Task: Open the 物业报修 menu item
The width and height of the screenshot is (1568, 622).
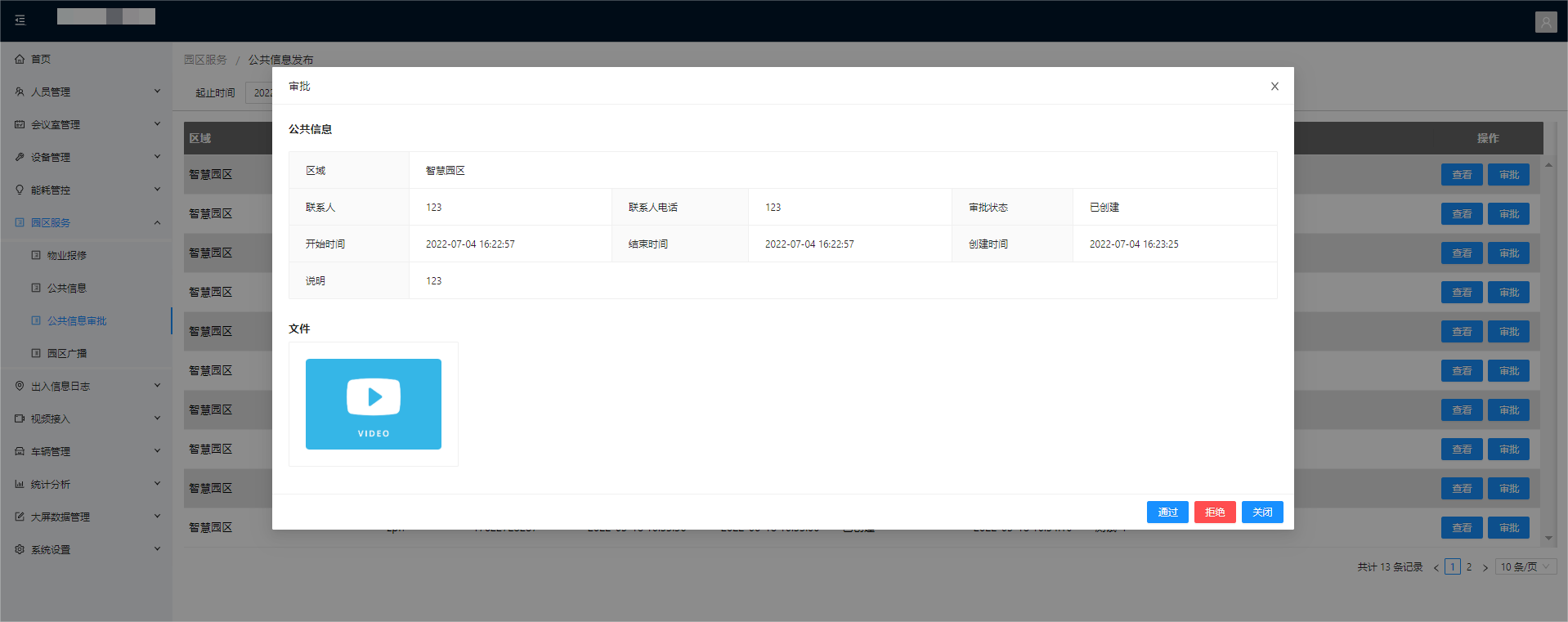Action: pyautogui.click(x=86, y=255)
